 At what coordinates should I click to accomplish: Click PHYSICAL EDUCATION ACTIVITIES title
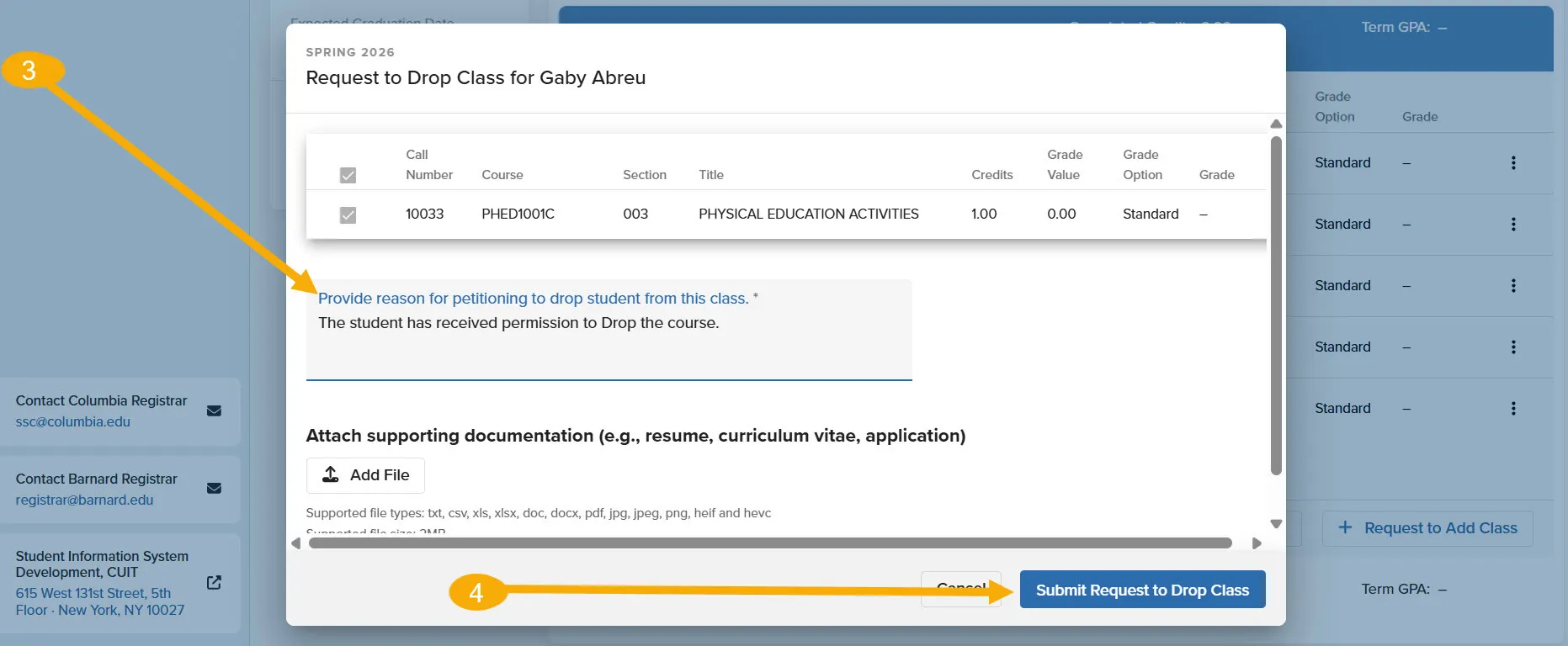coord(809,214)
